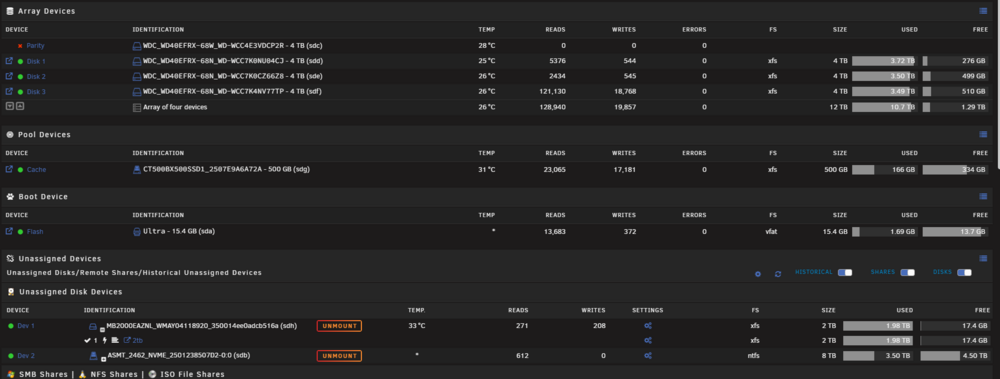Viewport: 1000px width, 379px height.
Task: Open device settings gears for Dev 1
Action: click(647, 326)
